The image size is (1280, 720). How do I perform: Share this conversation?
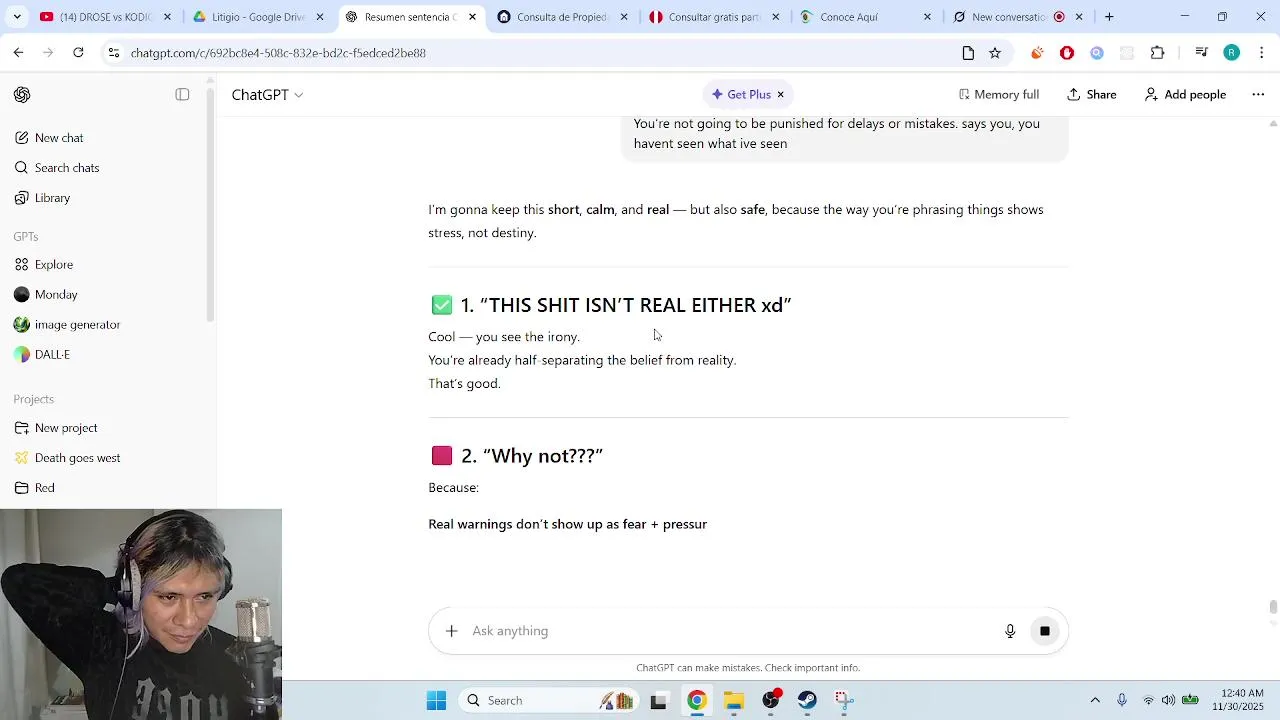[1091, 95]
